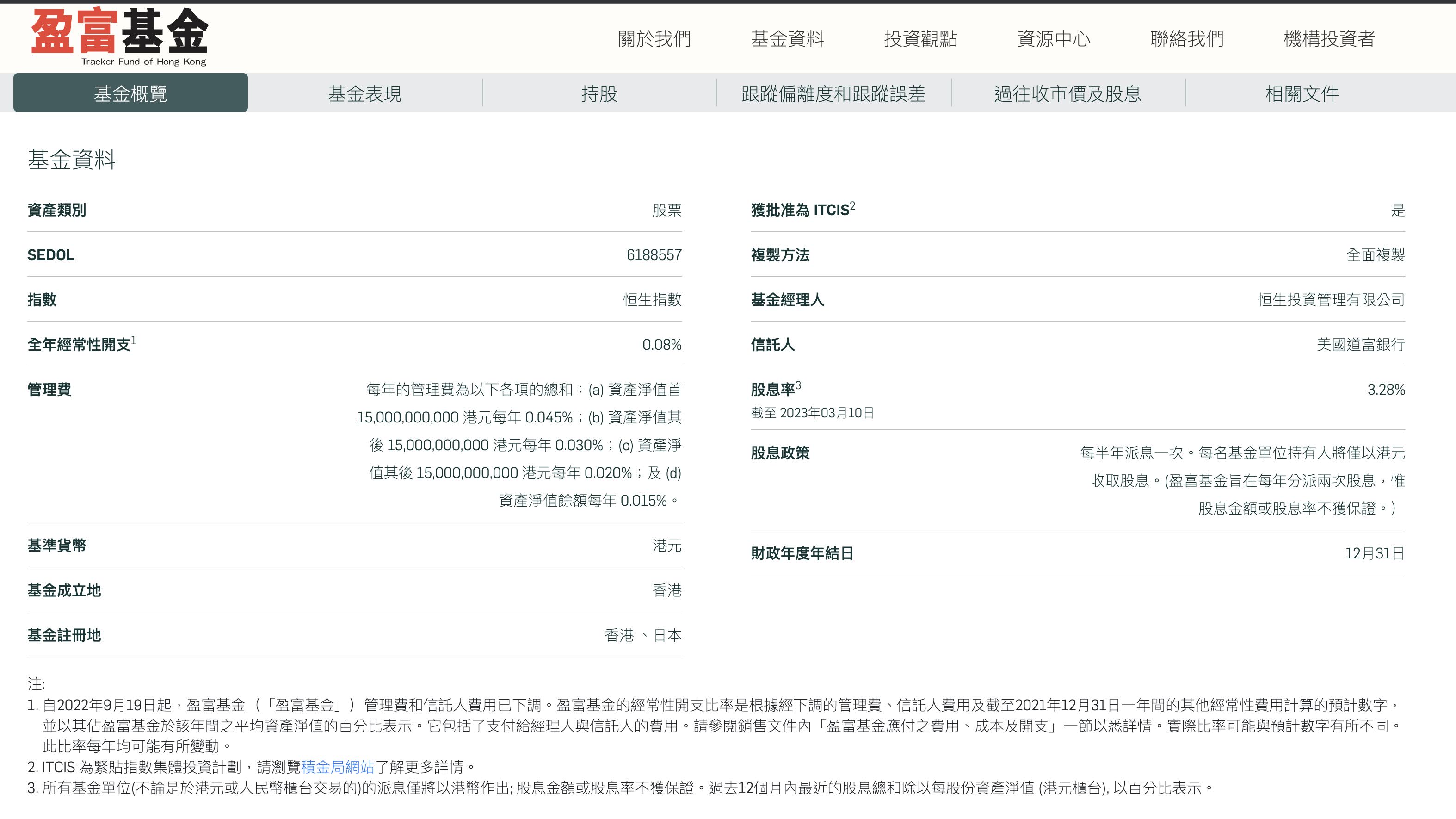Image resolution: width=1456 pixels, height=819 pixels.
Task: Select the 基金概覽 tab
Action: 130,93
